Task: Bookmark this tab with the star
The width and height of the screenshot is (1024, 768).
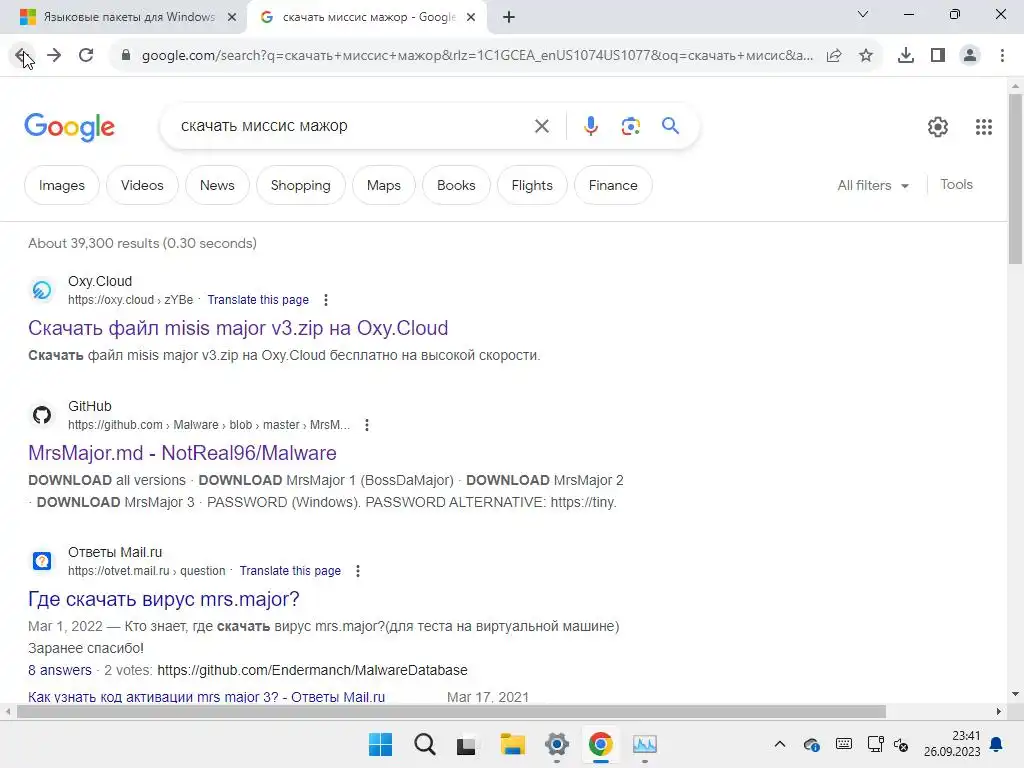Action: pos(866,56)
